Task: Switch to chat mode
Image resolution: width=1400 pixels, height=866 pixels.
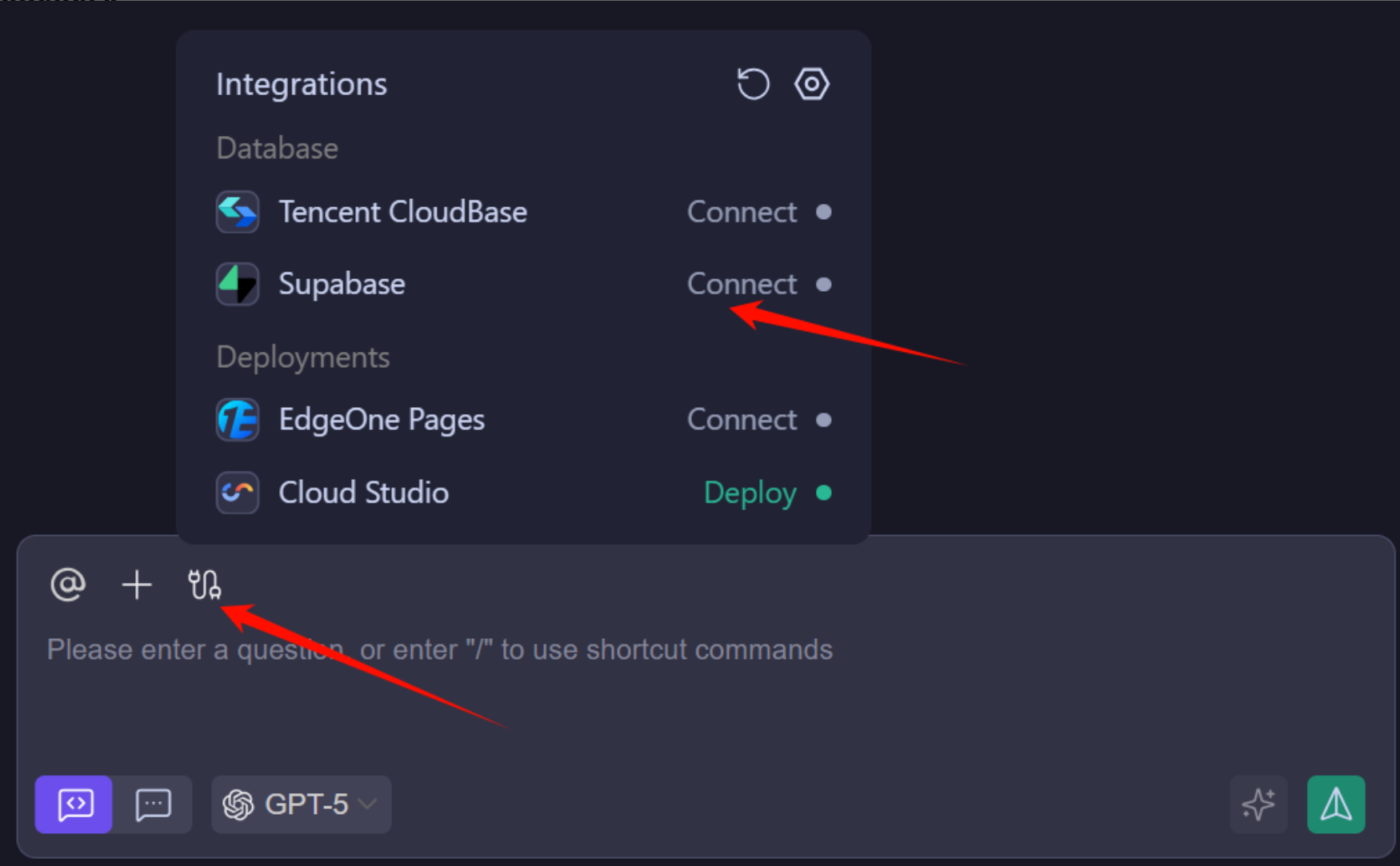Action: click(153, 804)
